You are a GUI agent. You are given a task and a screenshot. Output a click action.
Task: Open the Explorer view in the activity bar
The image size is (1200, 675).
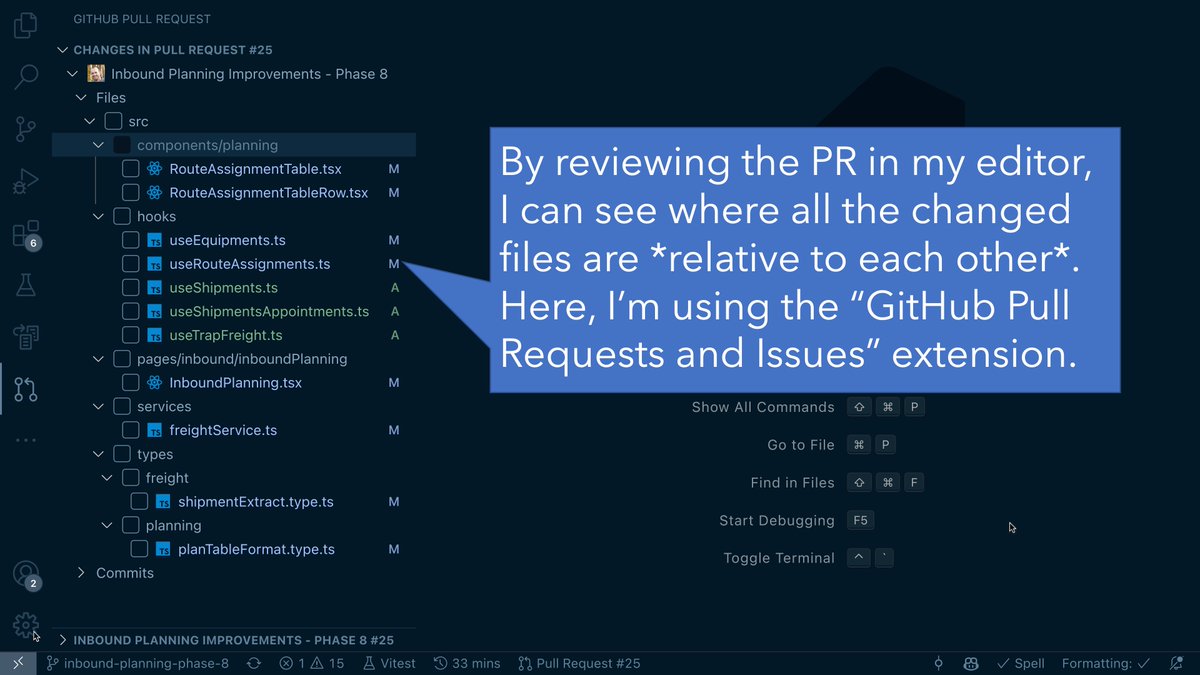[26, 24]
